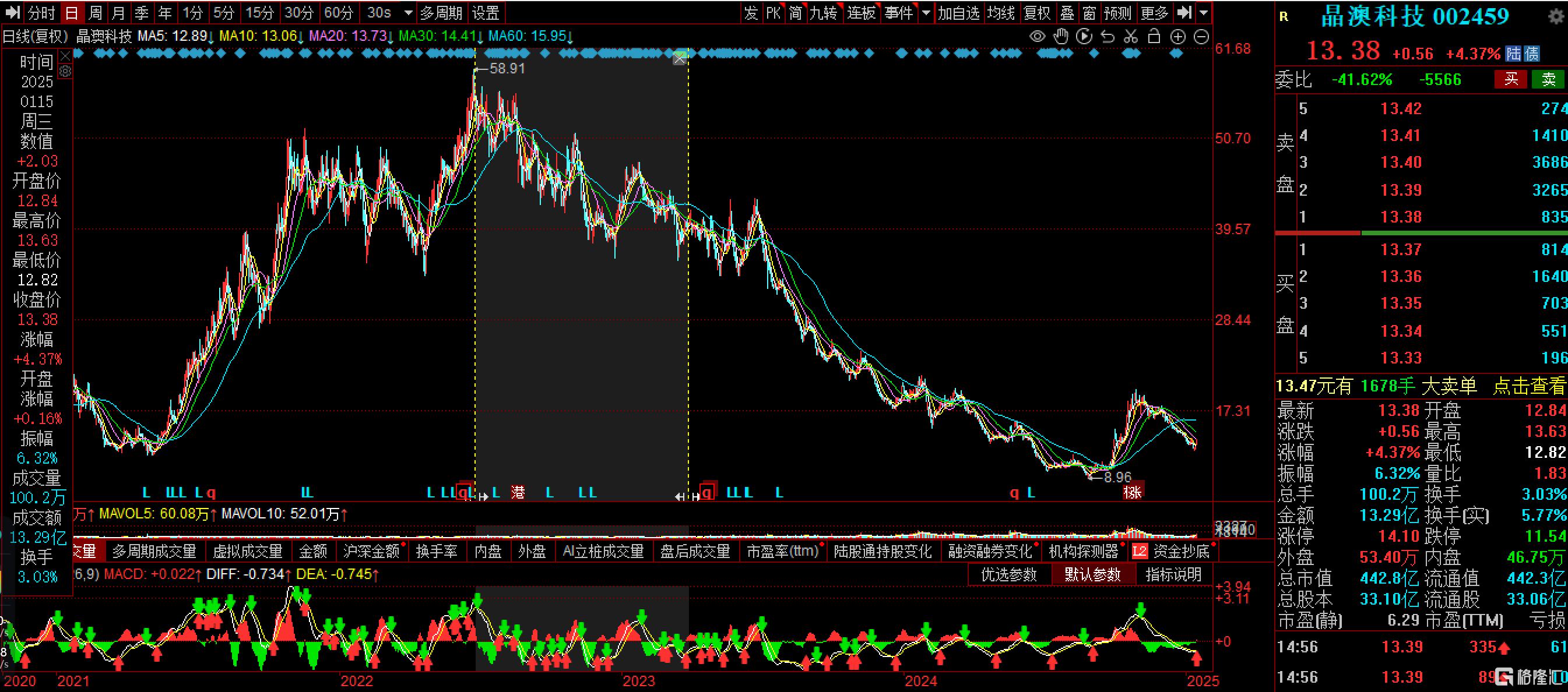
Task: Start chart replay with the play icon
Action: [x=1084, y=37]
